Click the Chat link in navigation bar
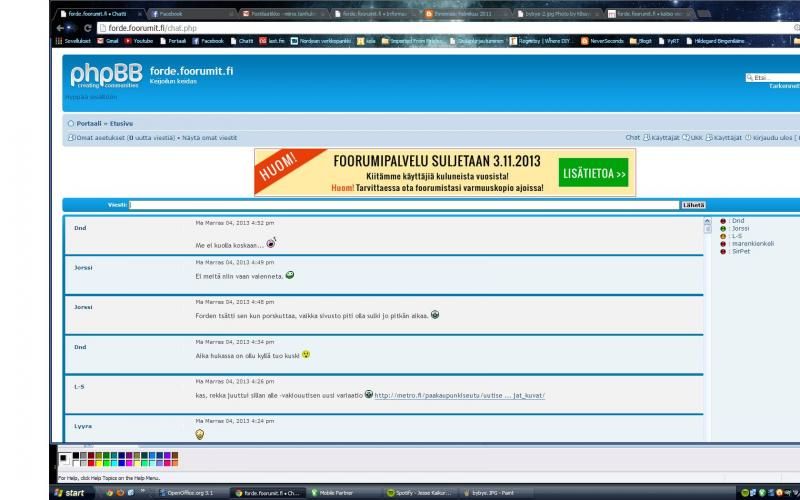Viewport: 800px width, 500px height. pos(632,138)
